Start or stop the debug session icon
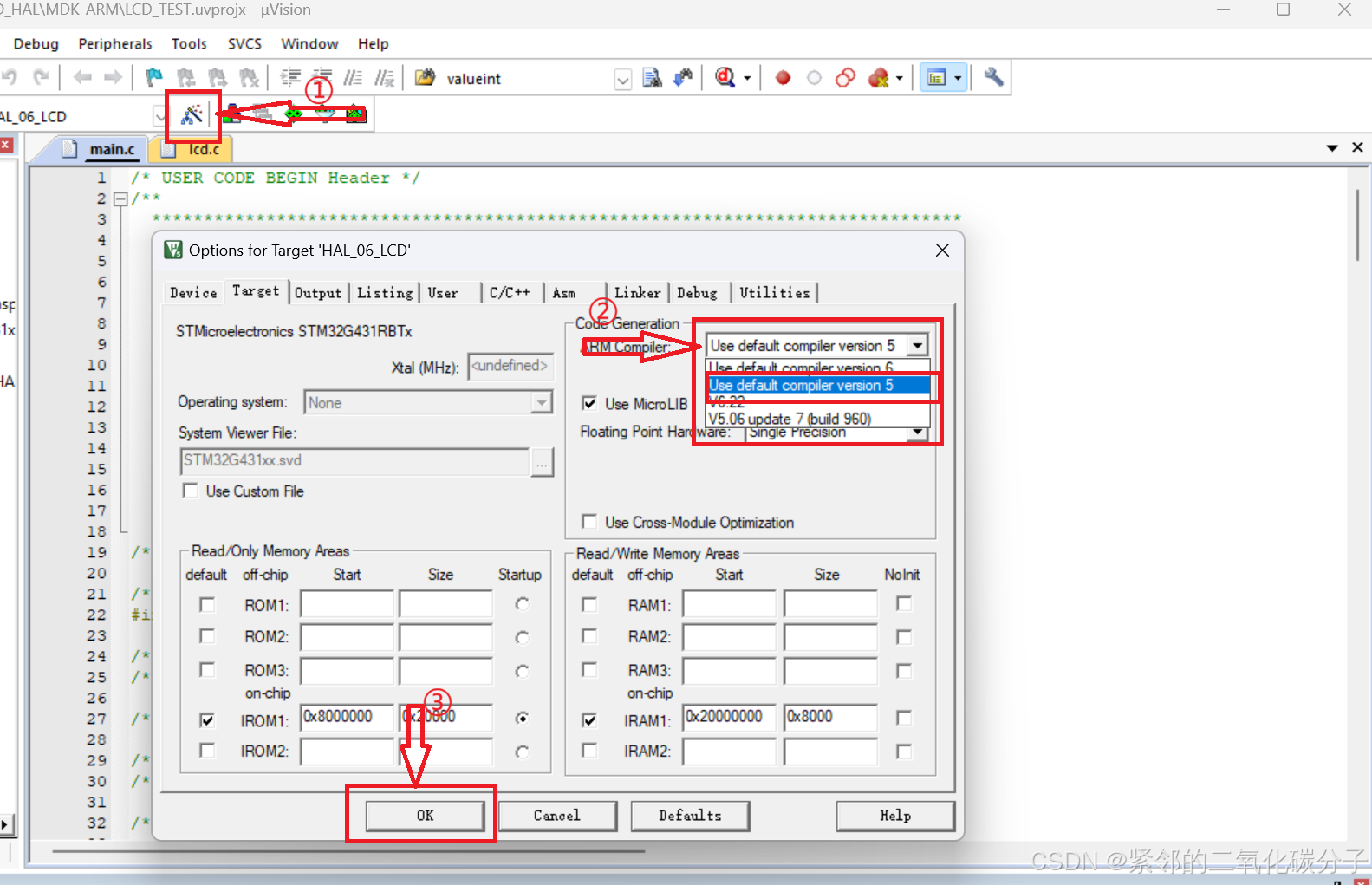 pos(725,78)
